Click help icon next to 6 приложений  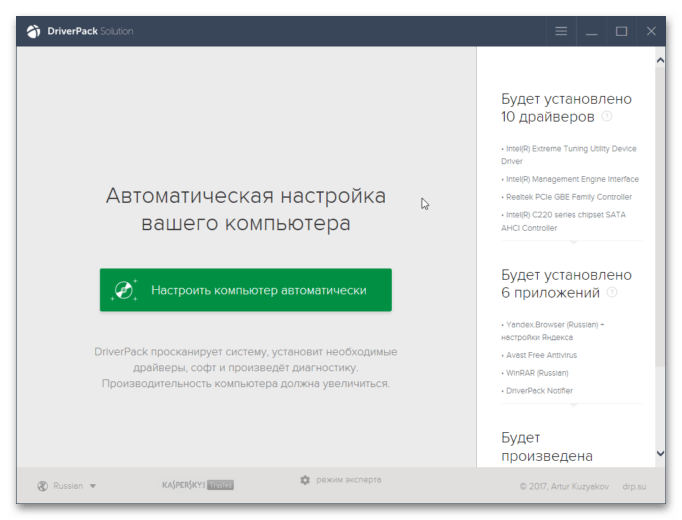[x=612, y=292]
